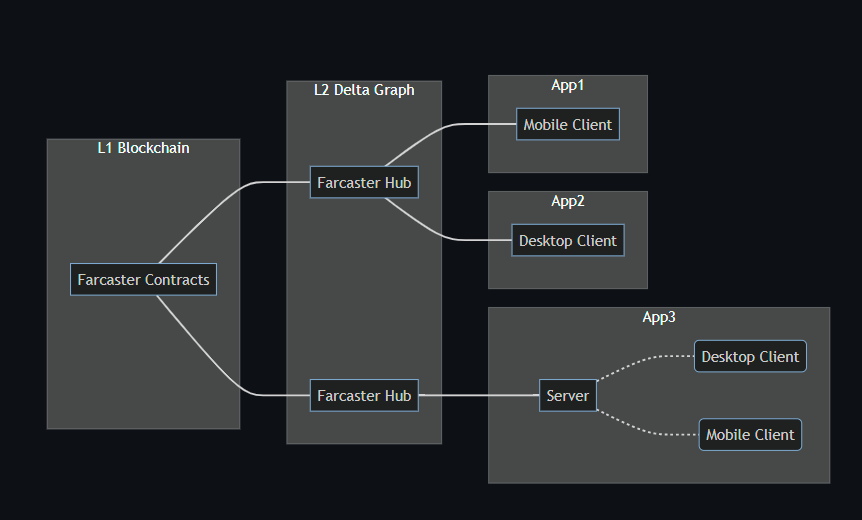
Task: Select the App2 subgraph label
Action: coord(568,201)
